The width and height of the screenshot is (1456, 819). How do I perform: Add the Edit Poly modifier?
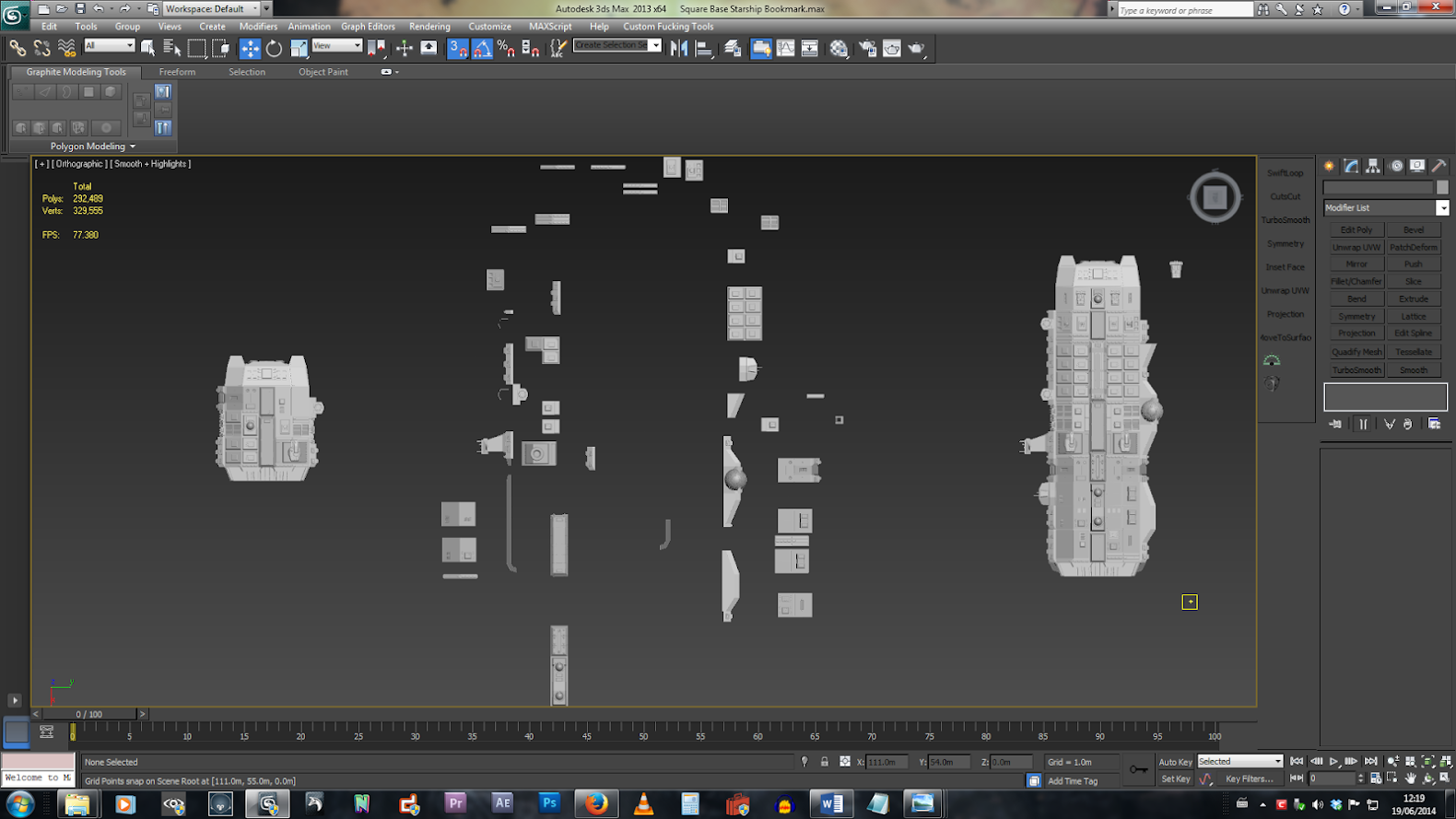point(1356,230)
